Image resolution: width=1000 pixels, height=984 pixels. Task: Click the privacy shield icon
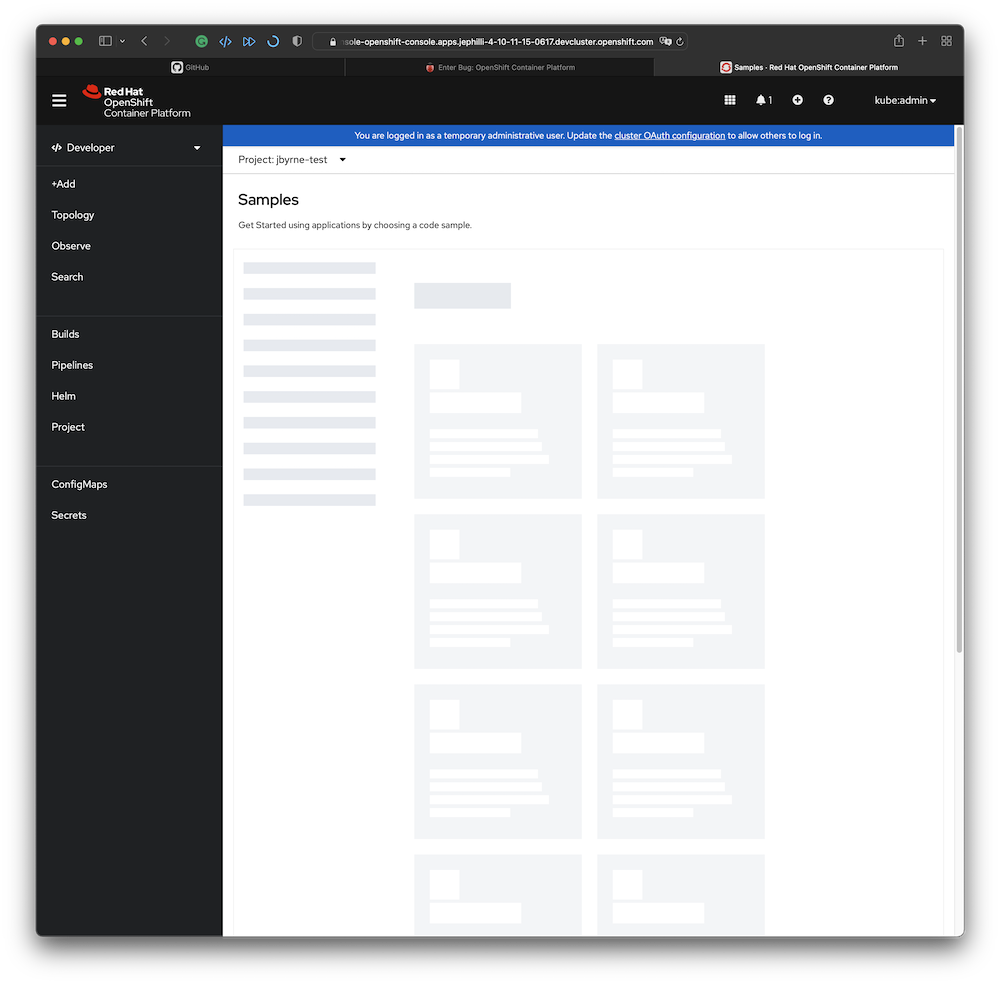pos(297,41)
